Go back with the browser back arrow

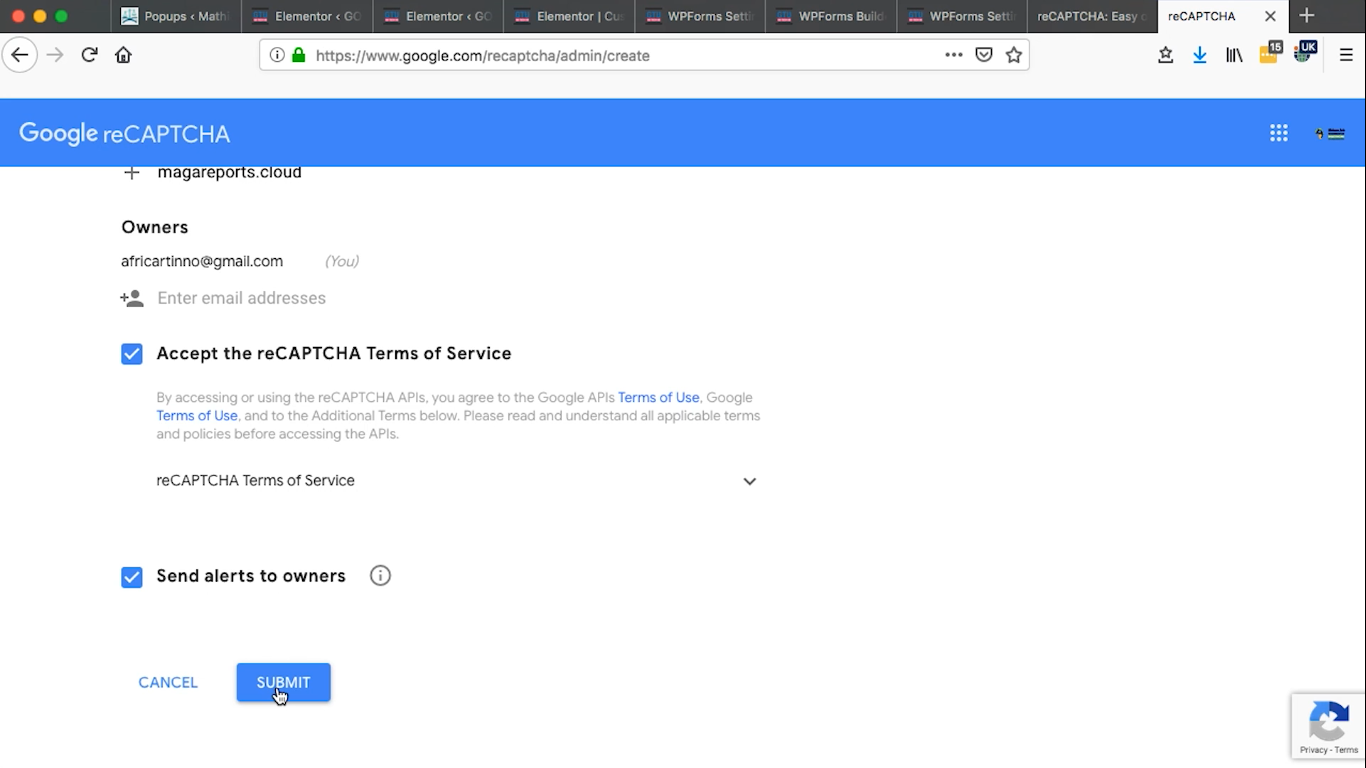(20, 55)
